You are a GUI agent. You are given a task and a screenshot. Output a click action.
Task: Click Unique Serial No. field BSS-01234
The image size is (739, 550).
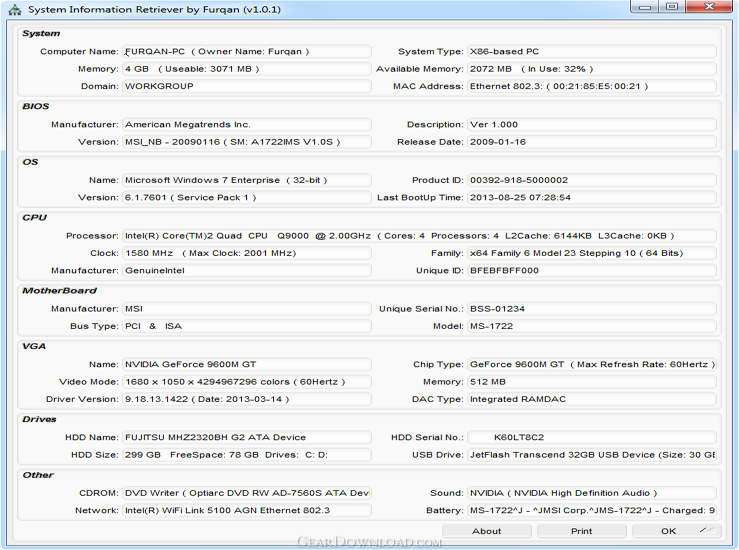coord(592,309)
